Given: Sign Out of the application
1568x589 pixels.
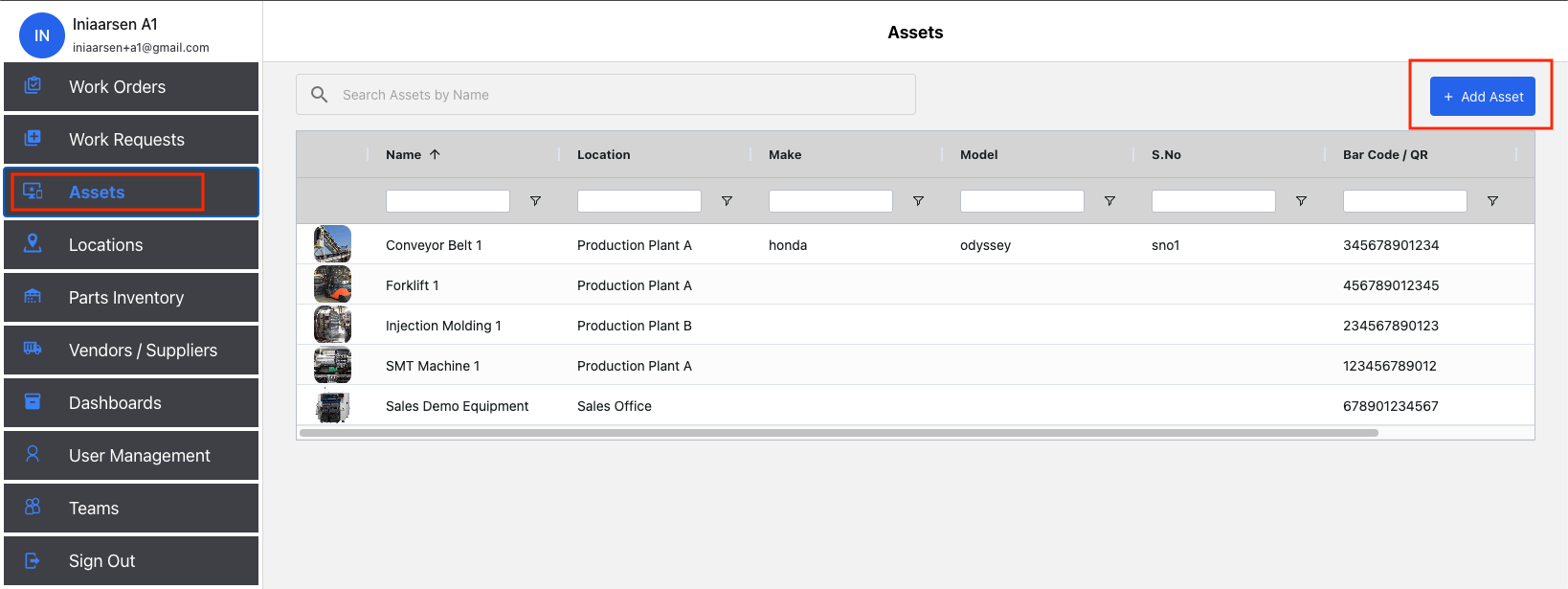Looking at the screenshot, I should click(131, 560).
